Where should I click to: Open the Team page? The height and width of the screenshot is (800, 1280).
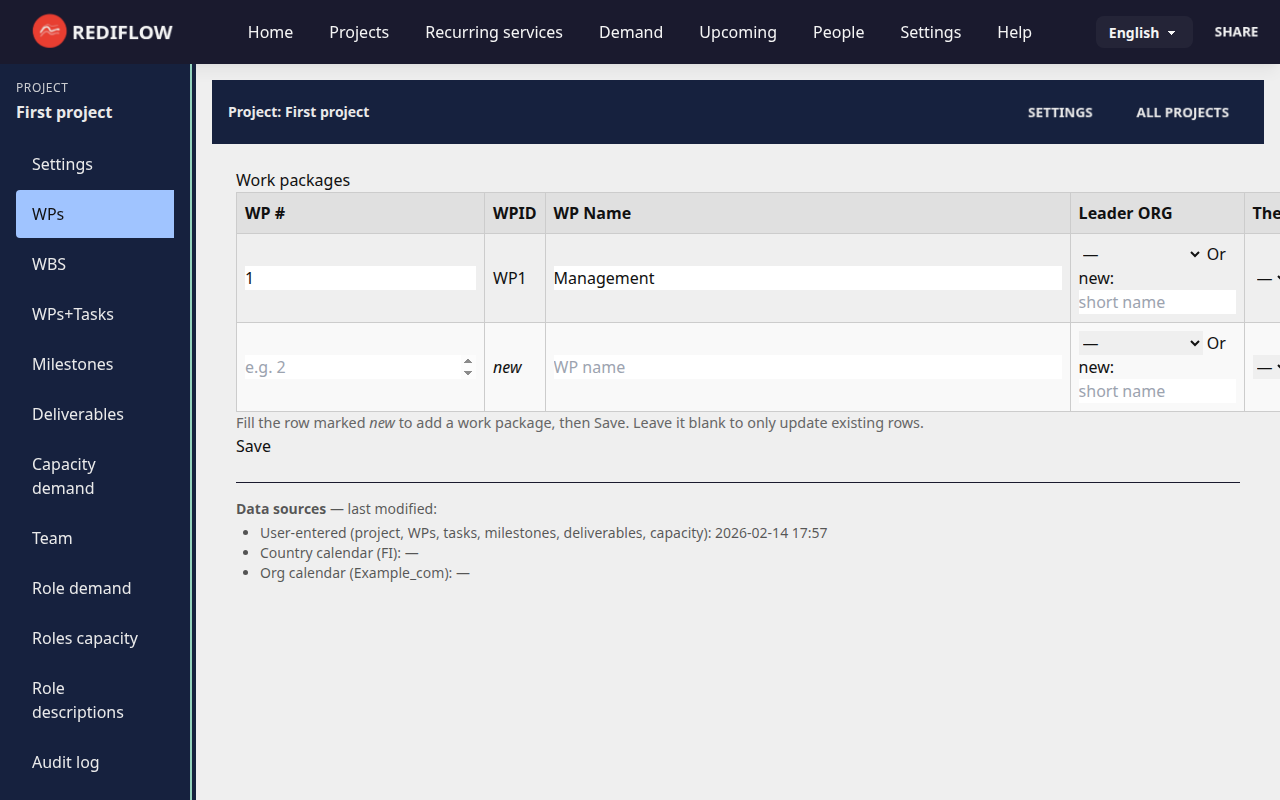pyautogui.click(x=52, y=538)
